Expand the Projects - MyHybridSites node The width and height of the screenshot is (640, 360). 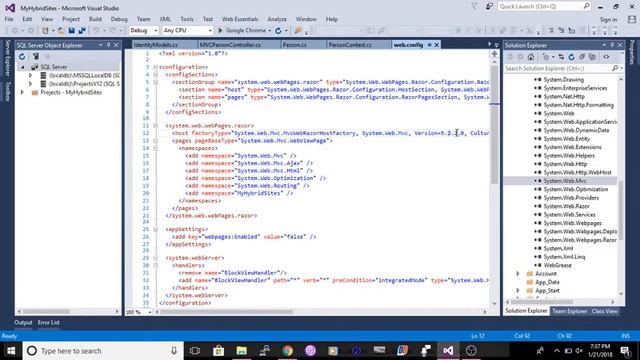coord(22,93)
